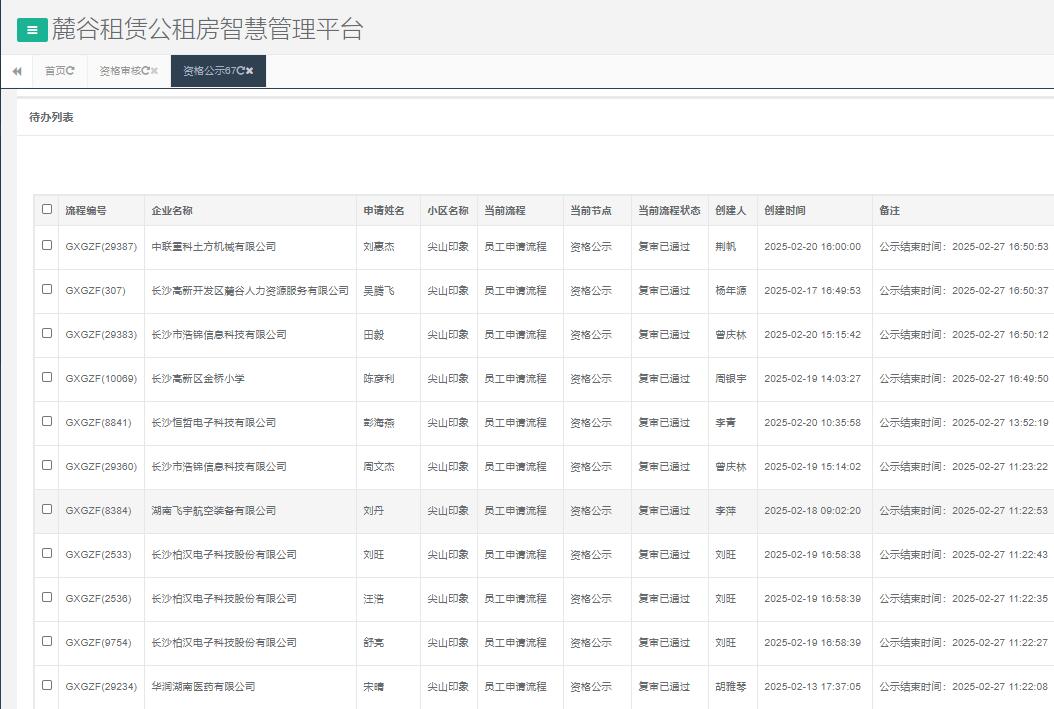This screenshot has width=1054, height=709.
Task: Select checkbox for row GXGZF(307)
Action: pyautogui.click(x=47, y=289)
